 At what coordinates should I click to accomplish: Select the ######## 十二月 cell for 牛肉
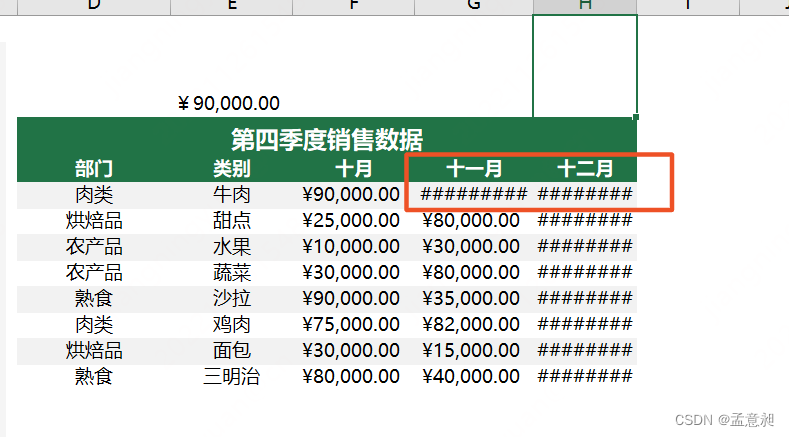[585, 194]
